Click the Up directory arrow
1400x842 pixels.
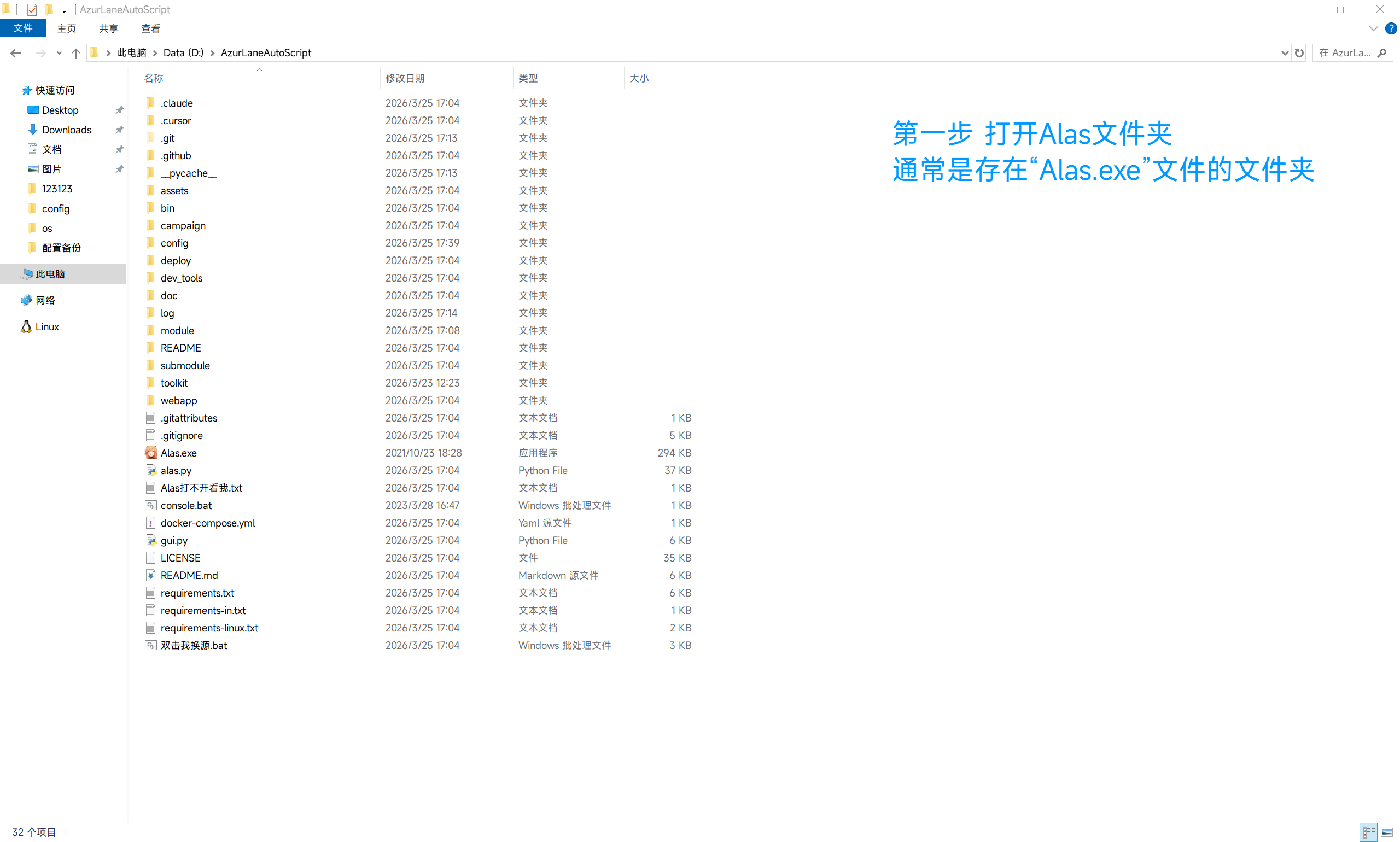(76, 53)
